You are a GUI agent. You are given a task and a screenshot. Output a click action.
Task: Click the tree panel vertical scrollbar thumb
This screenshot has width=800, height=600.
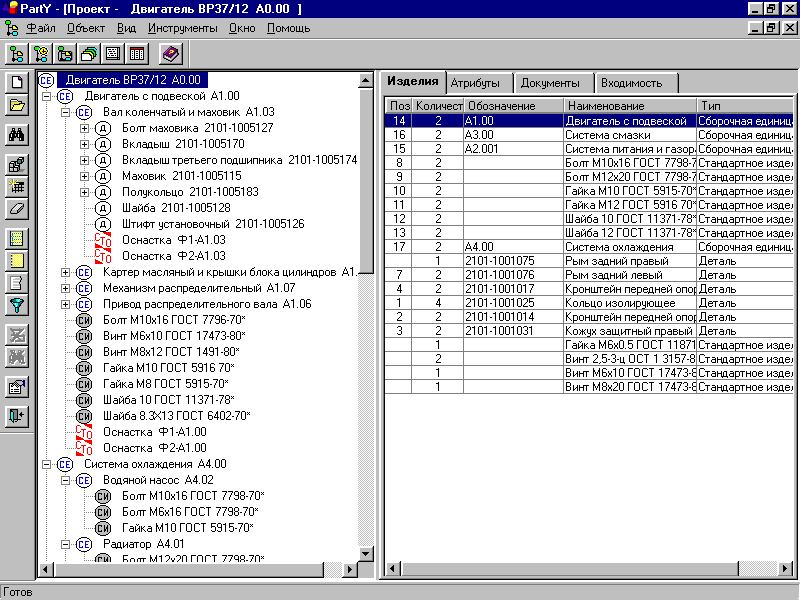(x=366, y=180)
